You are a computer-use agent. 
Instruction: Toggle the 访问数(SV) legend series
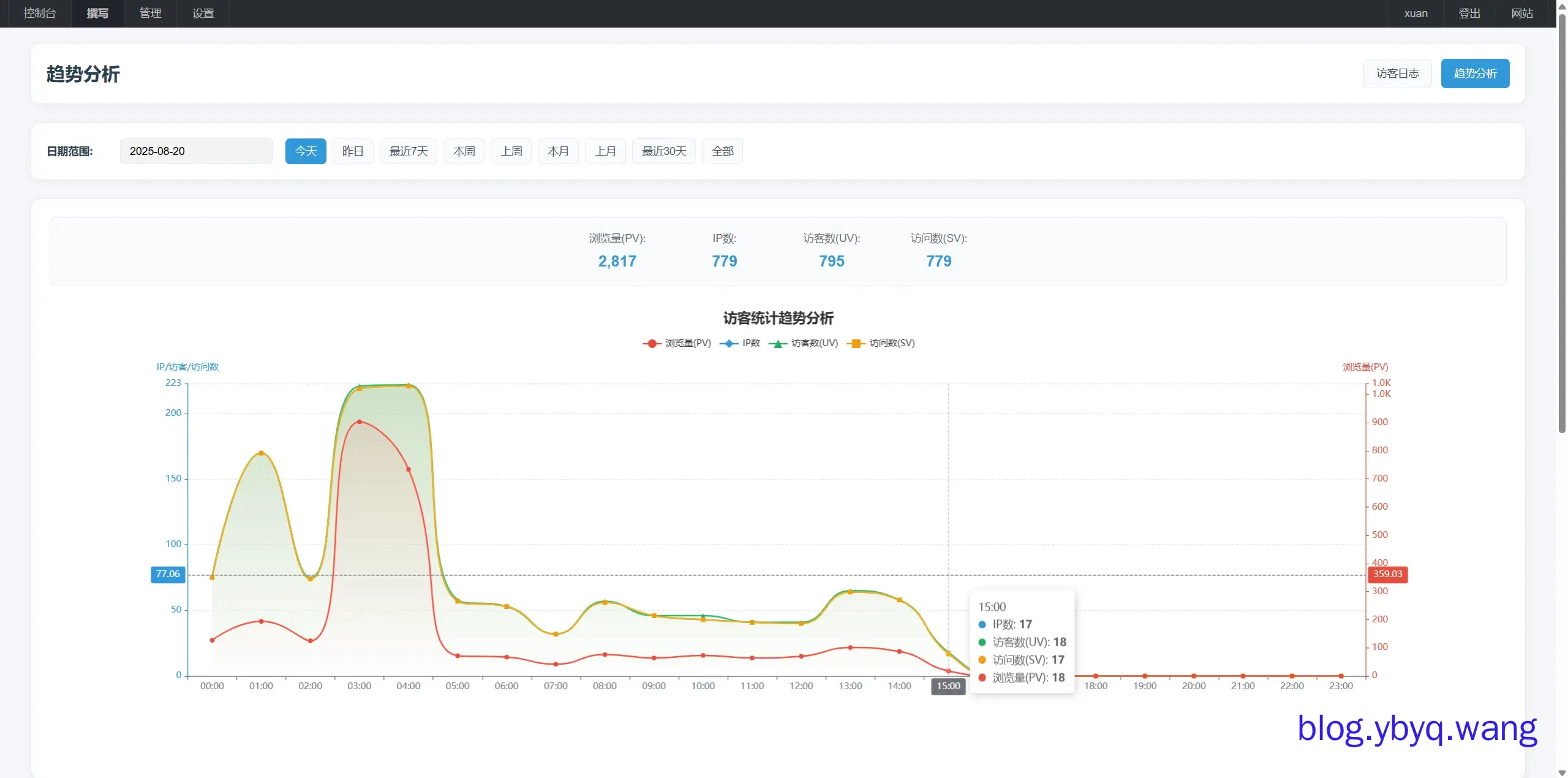point(881,343)
